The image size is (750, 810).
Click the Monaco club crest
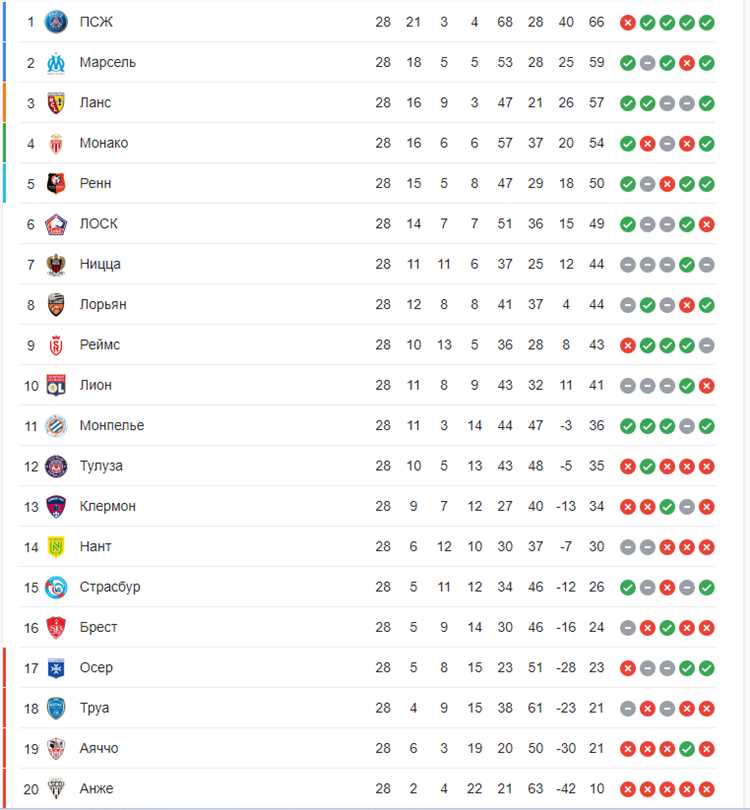[56, 143]
